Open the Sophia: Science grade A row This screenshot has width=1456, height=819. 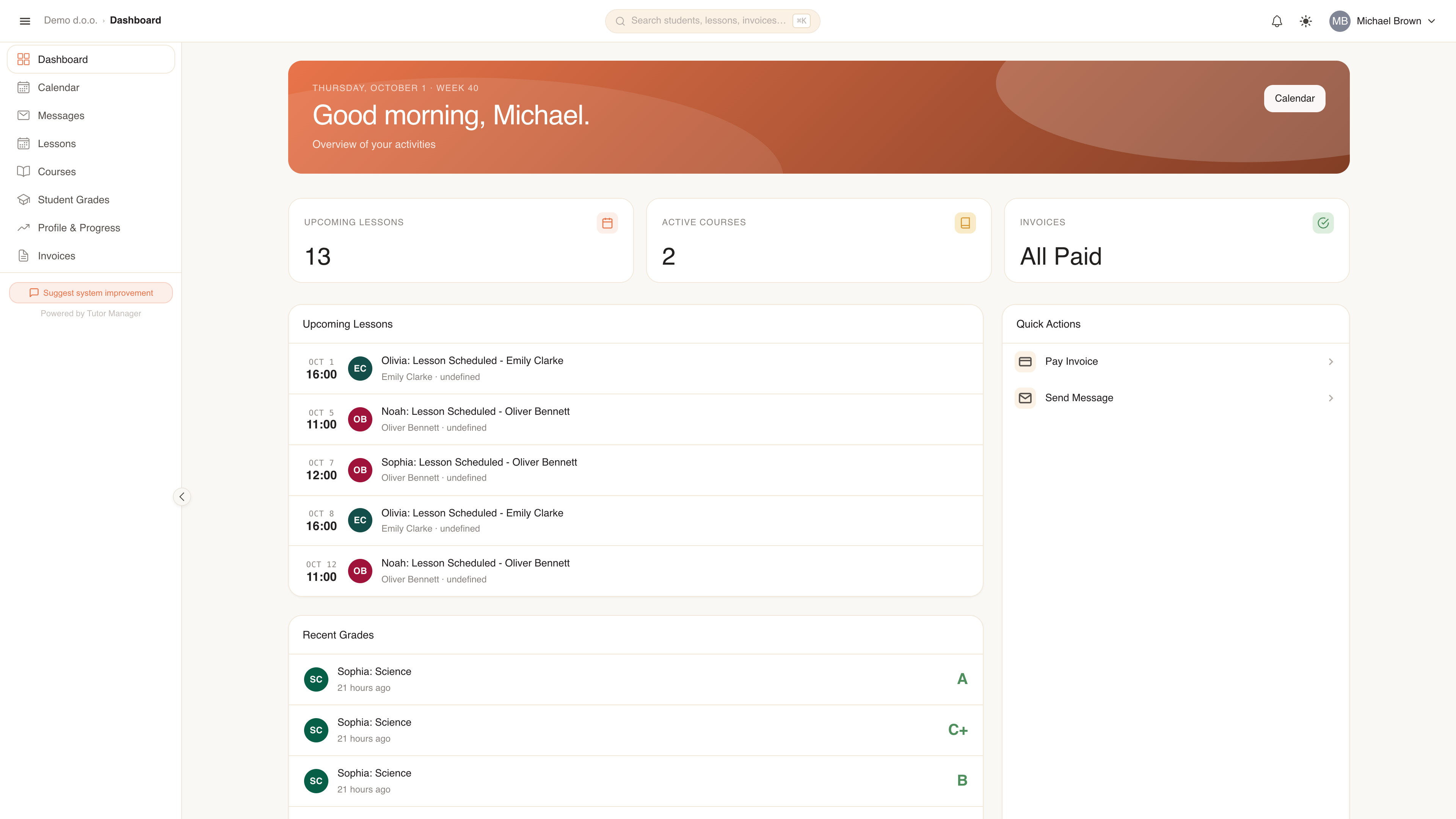coord(635,679)
